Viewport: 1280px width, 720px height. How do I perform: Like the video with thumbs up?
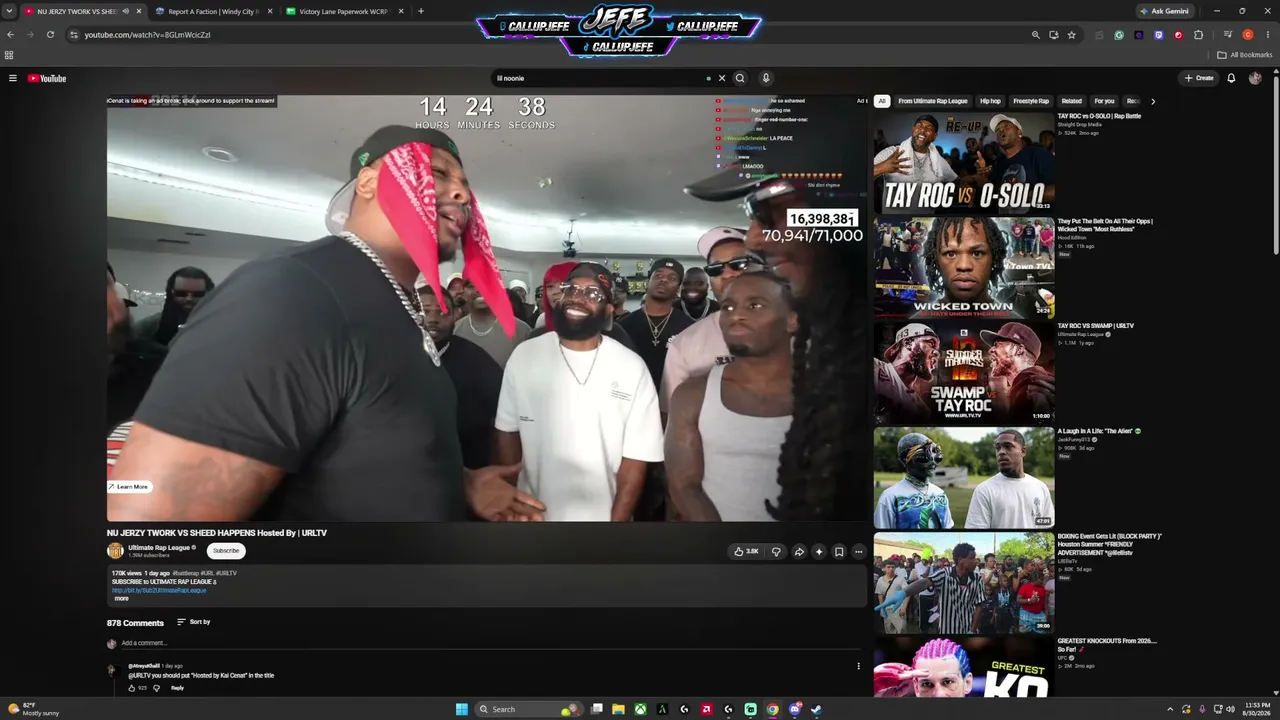(746, 551)
